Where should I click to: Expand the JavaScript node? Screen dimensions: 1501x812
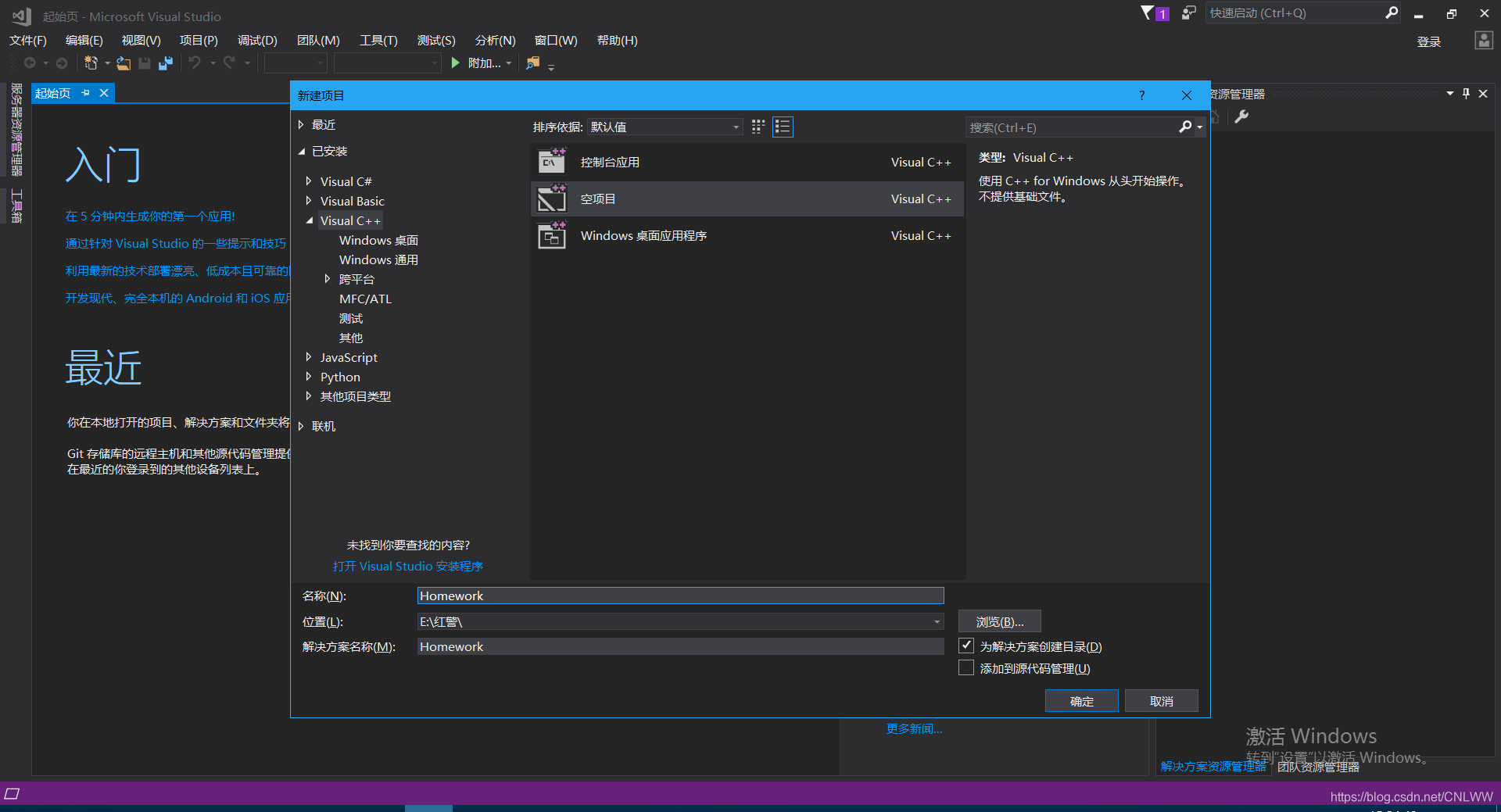309,357
